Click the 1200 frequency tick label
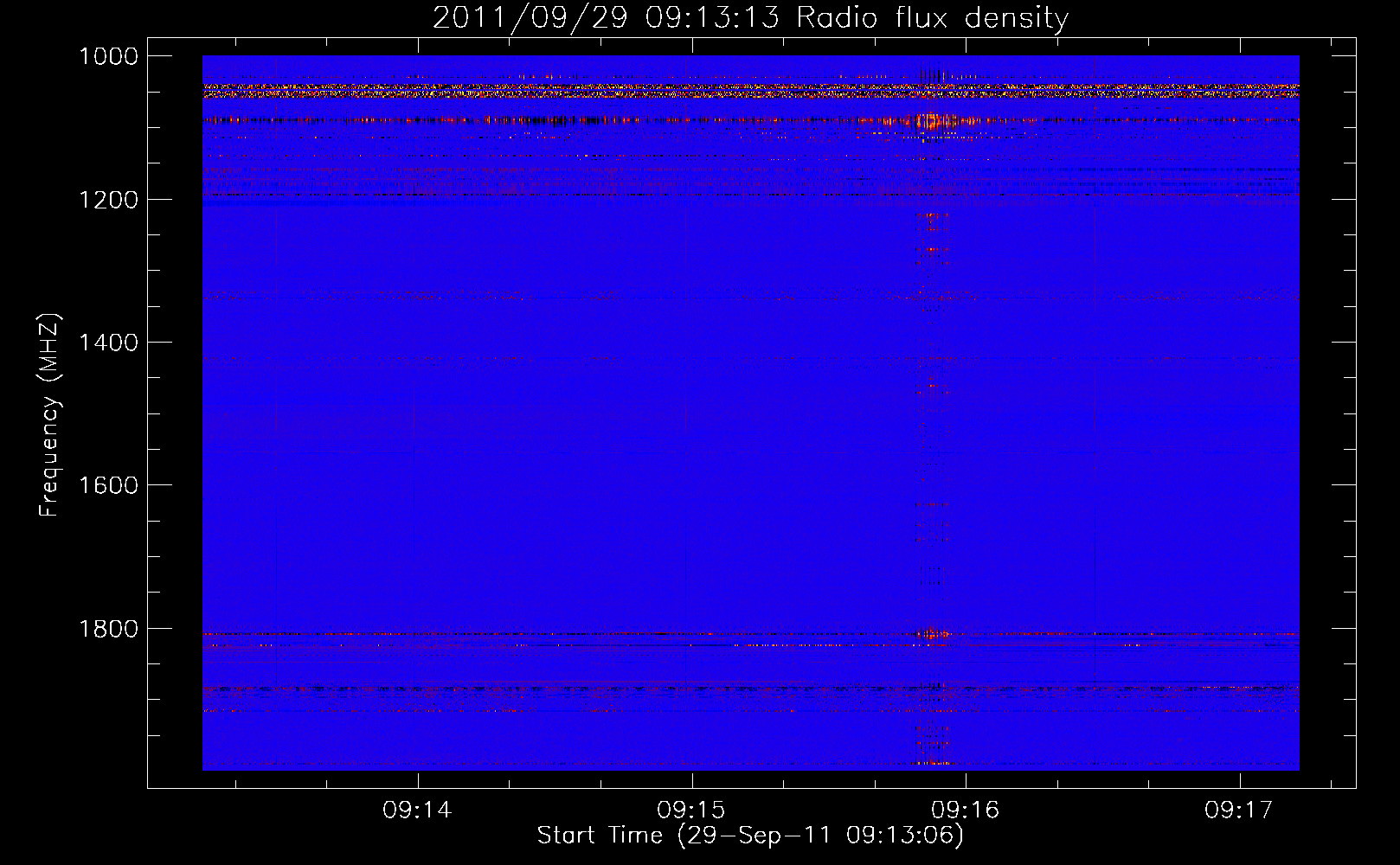The image size is (1400, 865). click(109, 200)
